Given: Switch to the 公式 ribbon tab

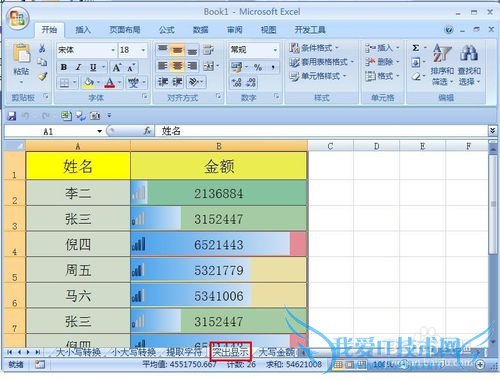Looking at the screenshot, I should coord(167,30).
